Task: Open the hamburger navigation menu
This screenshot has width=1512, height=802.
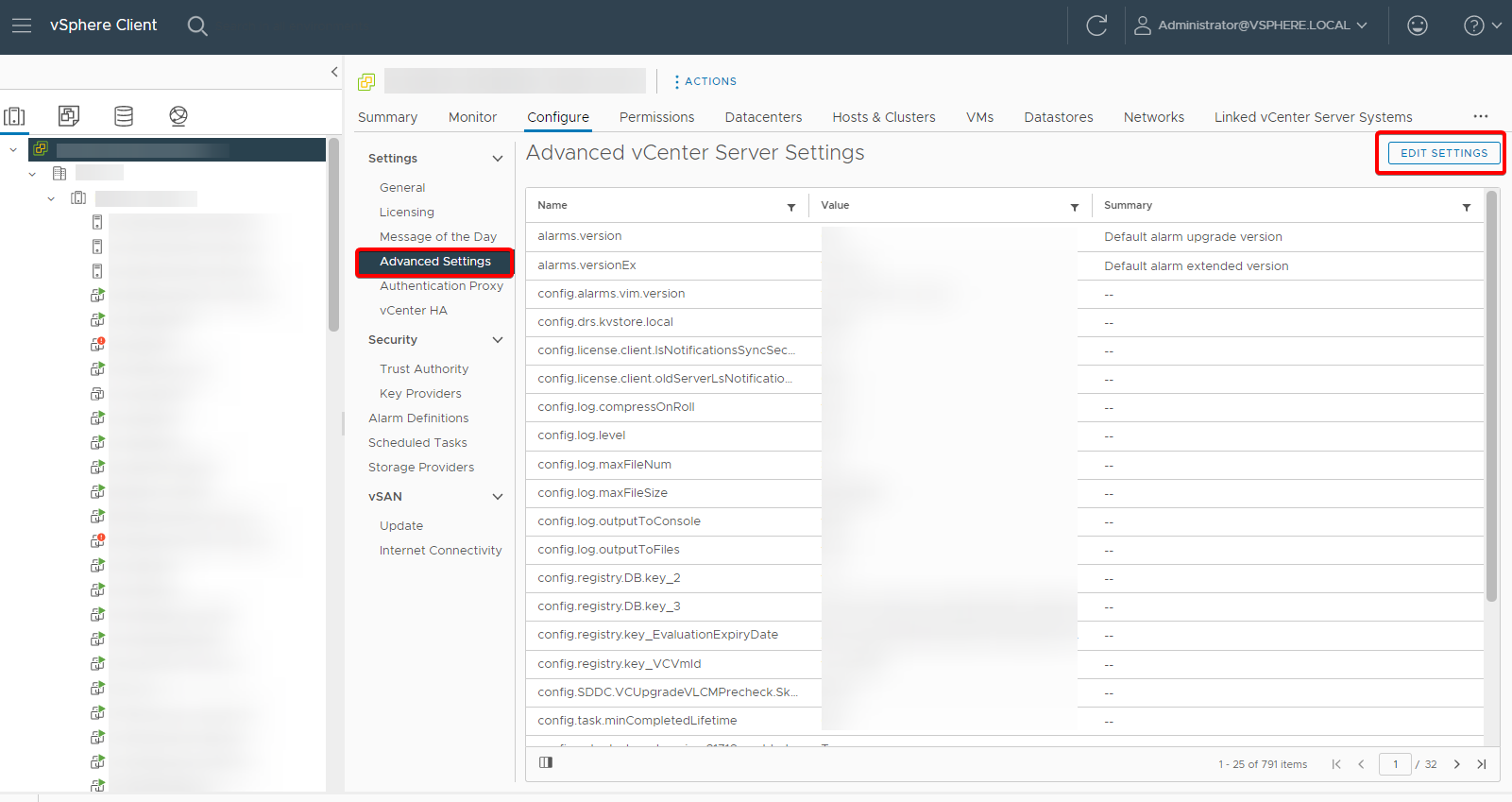Action: (x=21, y=26)
